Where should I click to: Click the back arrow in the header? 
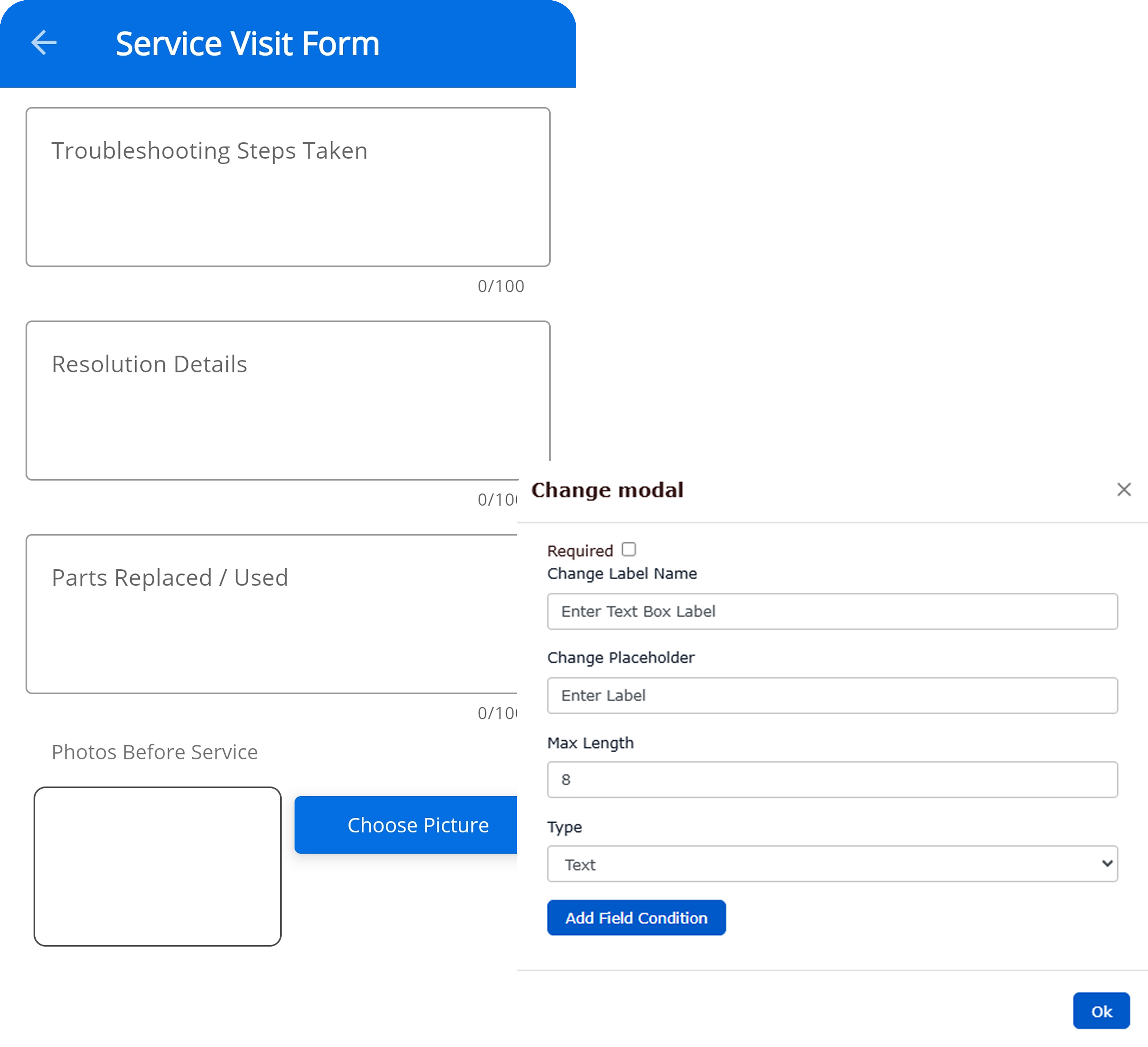[44, 43]
